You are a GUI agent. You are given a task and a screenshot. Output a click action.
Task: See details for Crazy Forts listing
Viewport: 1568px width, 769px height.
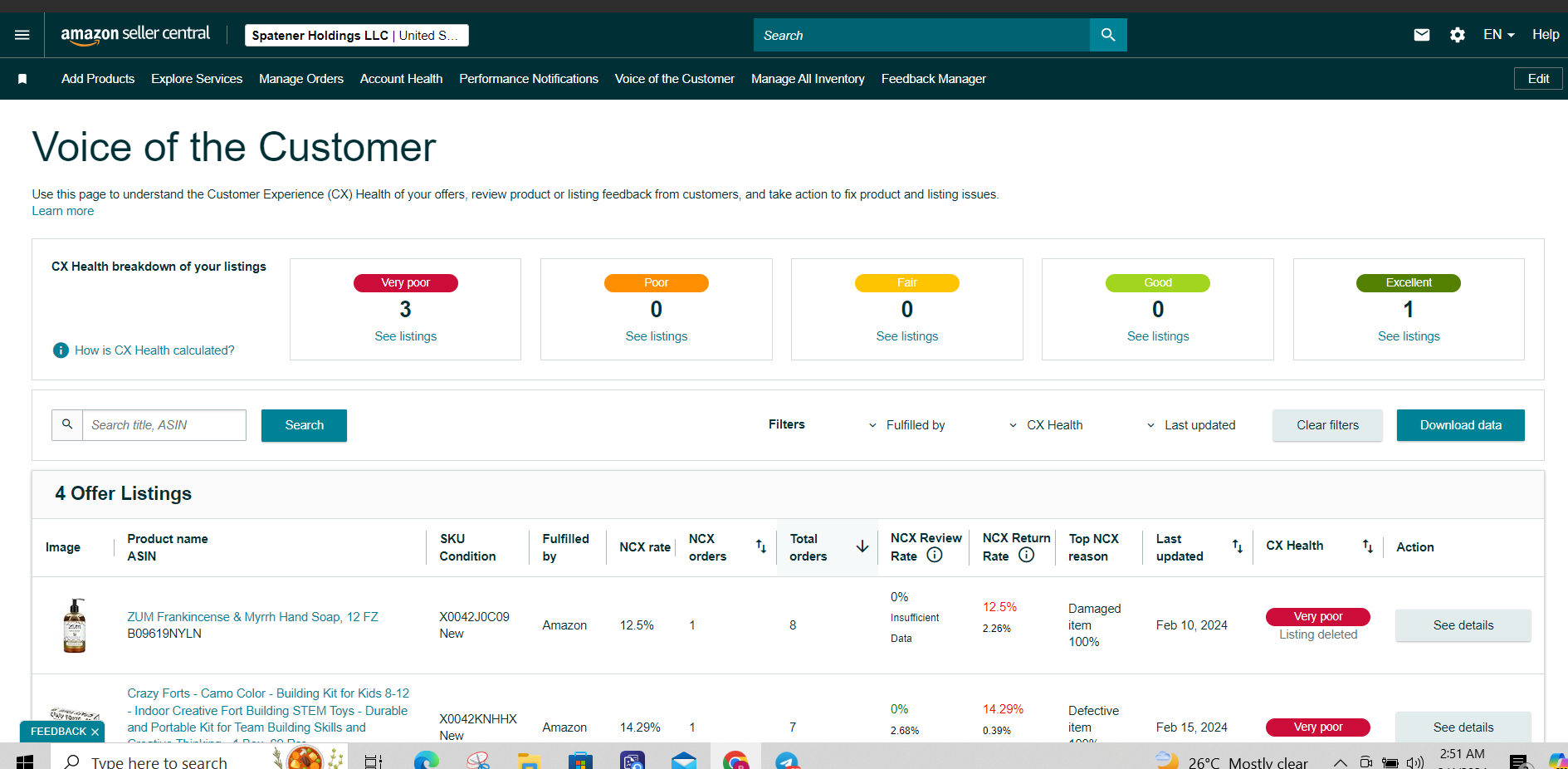tap(1463, 727)
